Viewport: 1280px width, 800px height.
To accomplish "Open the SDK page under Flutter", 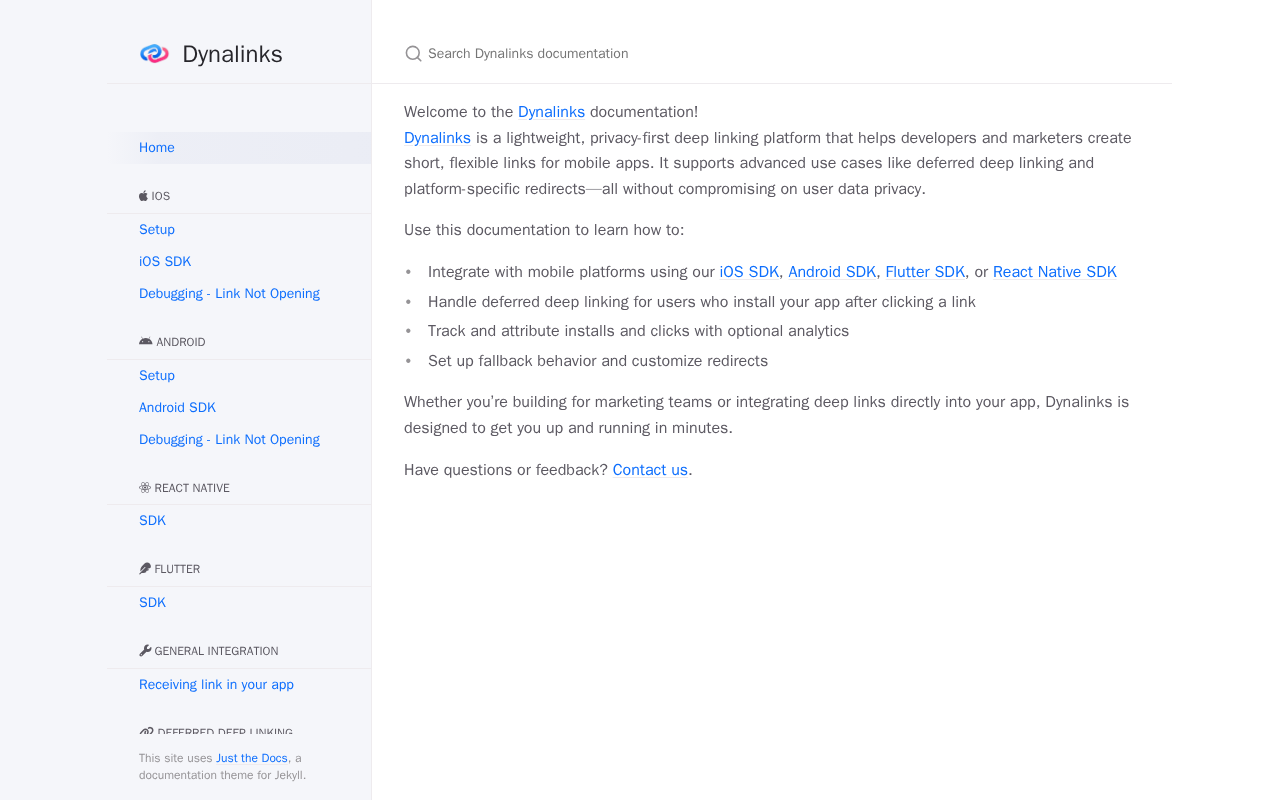I will coord(152,603).
